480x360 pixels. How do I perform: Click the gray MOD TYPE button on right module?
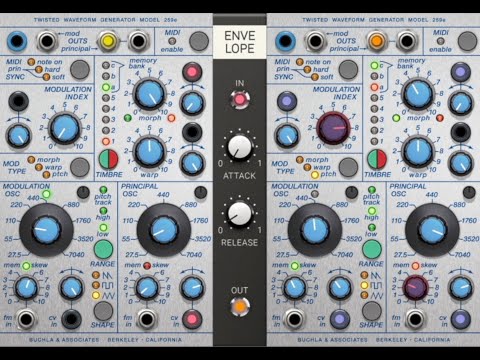click(x=348, y=167)
